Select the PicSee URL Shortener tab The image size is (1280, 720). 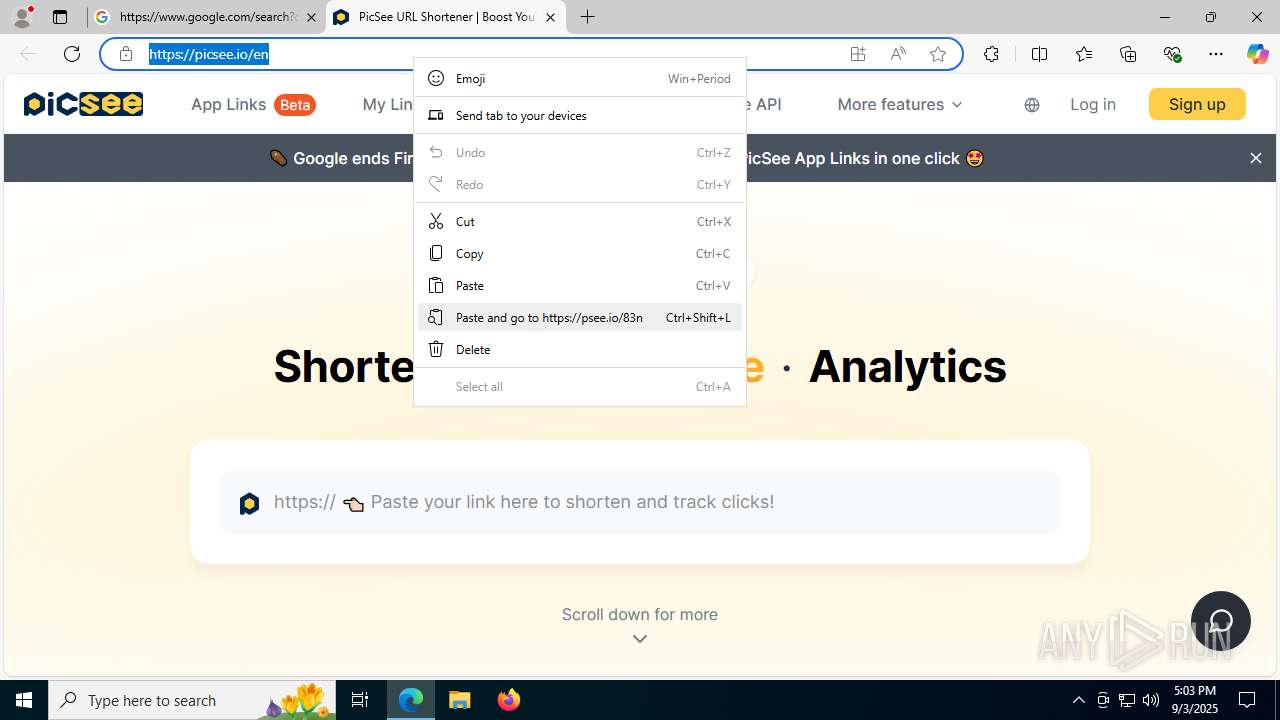[446, 17]
